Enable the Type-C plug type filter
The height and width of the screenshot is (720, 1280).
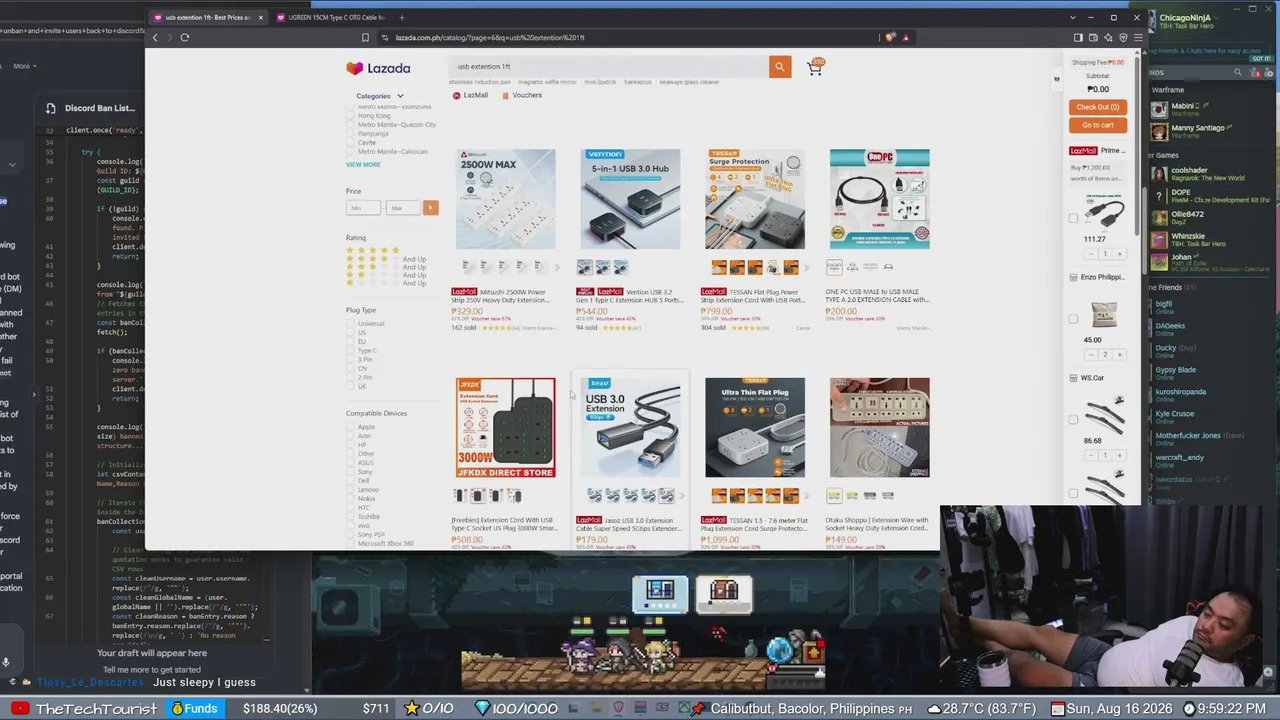click(352, 351)
